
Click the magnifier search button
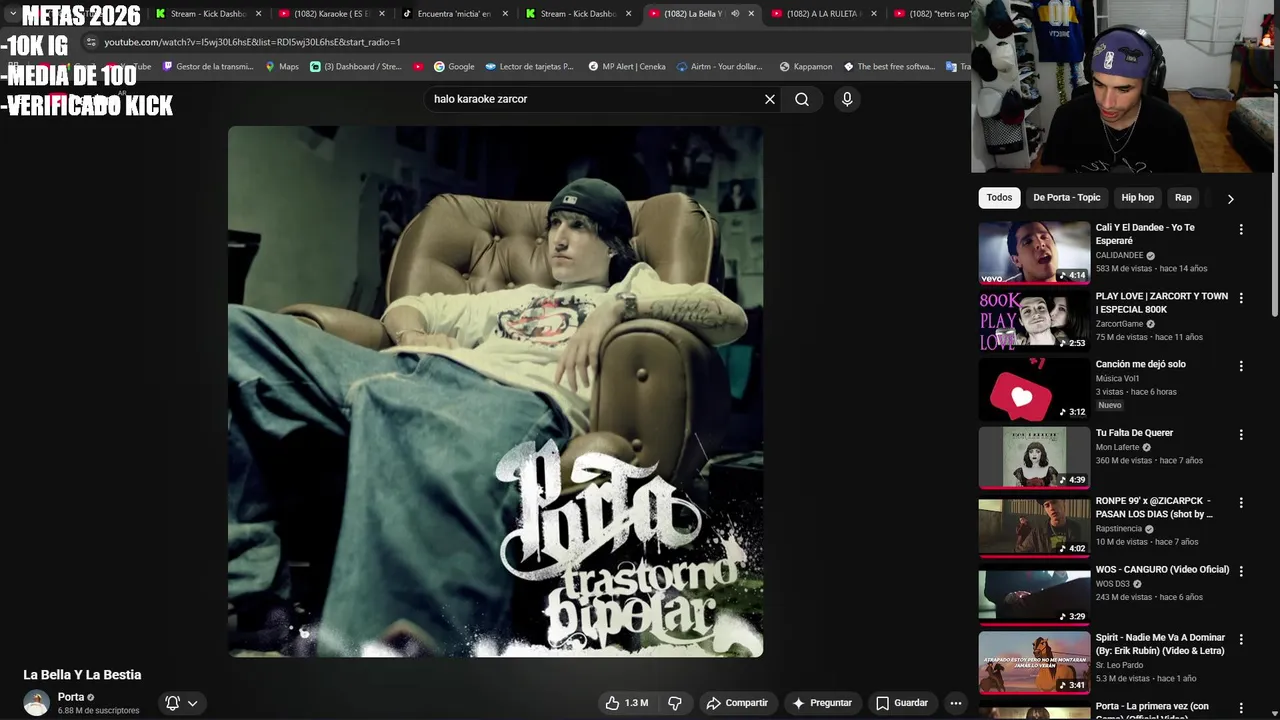click(802, 99)
